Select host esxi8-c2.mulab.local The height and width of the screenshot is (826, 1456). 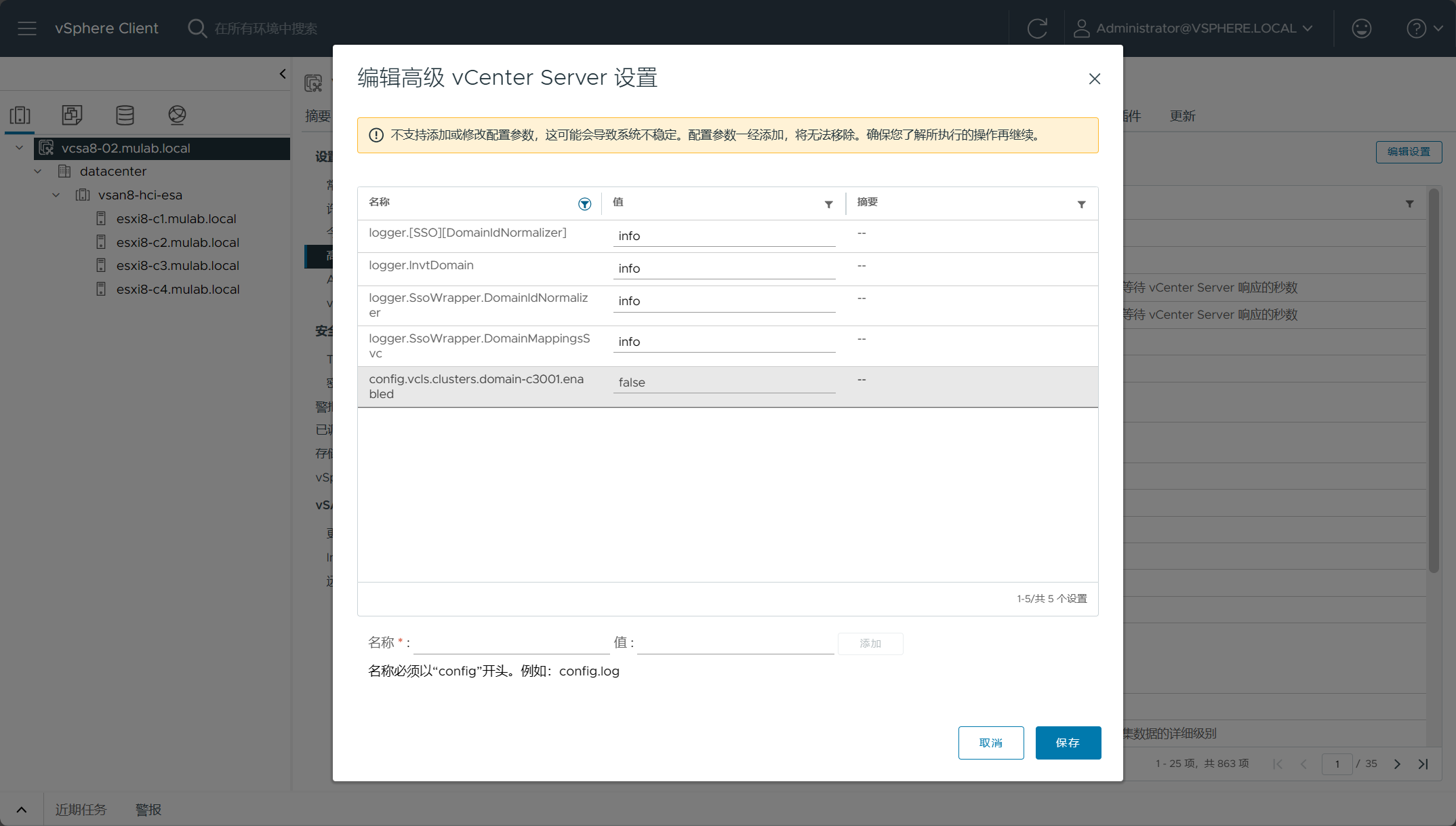point(178,243)
